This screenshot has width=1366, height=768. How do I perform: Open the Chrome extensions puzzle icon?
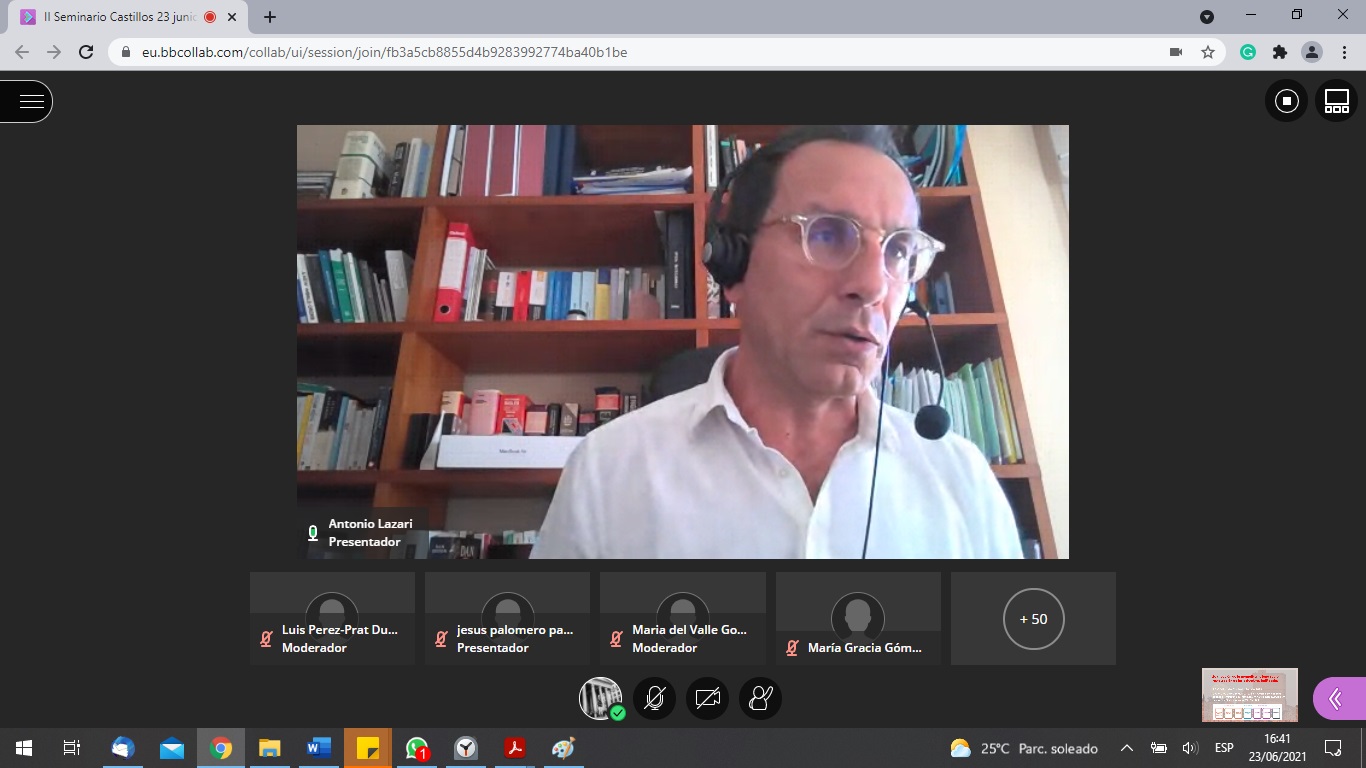coord(1279,52)
